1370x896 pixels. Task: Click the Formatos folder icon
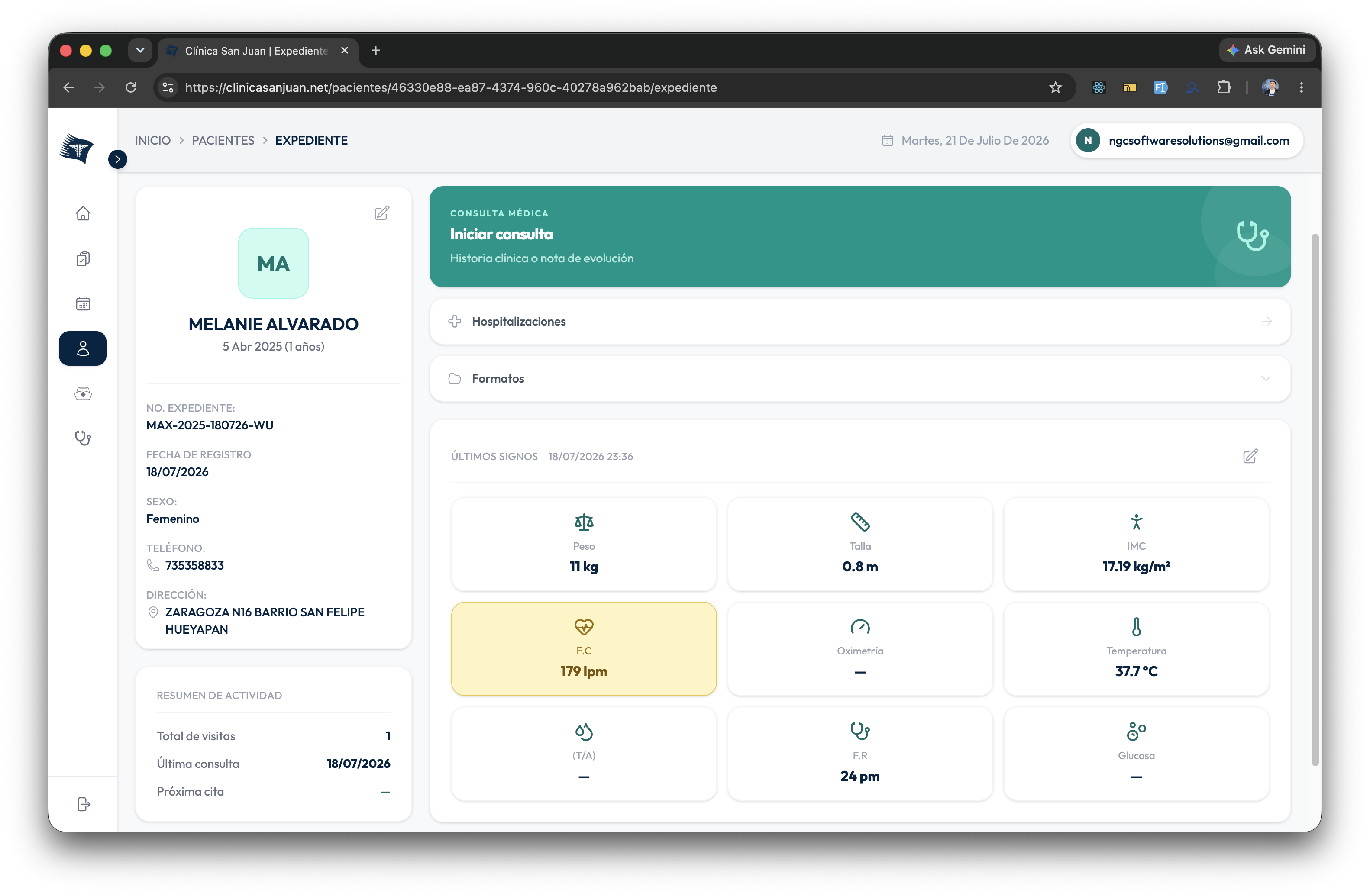455,378
